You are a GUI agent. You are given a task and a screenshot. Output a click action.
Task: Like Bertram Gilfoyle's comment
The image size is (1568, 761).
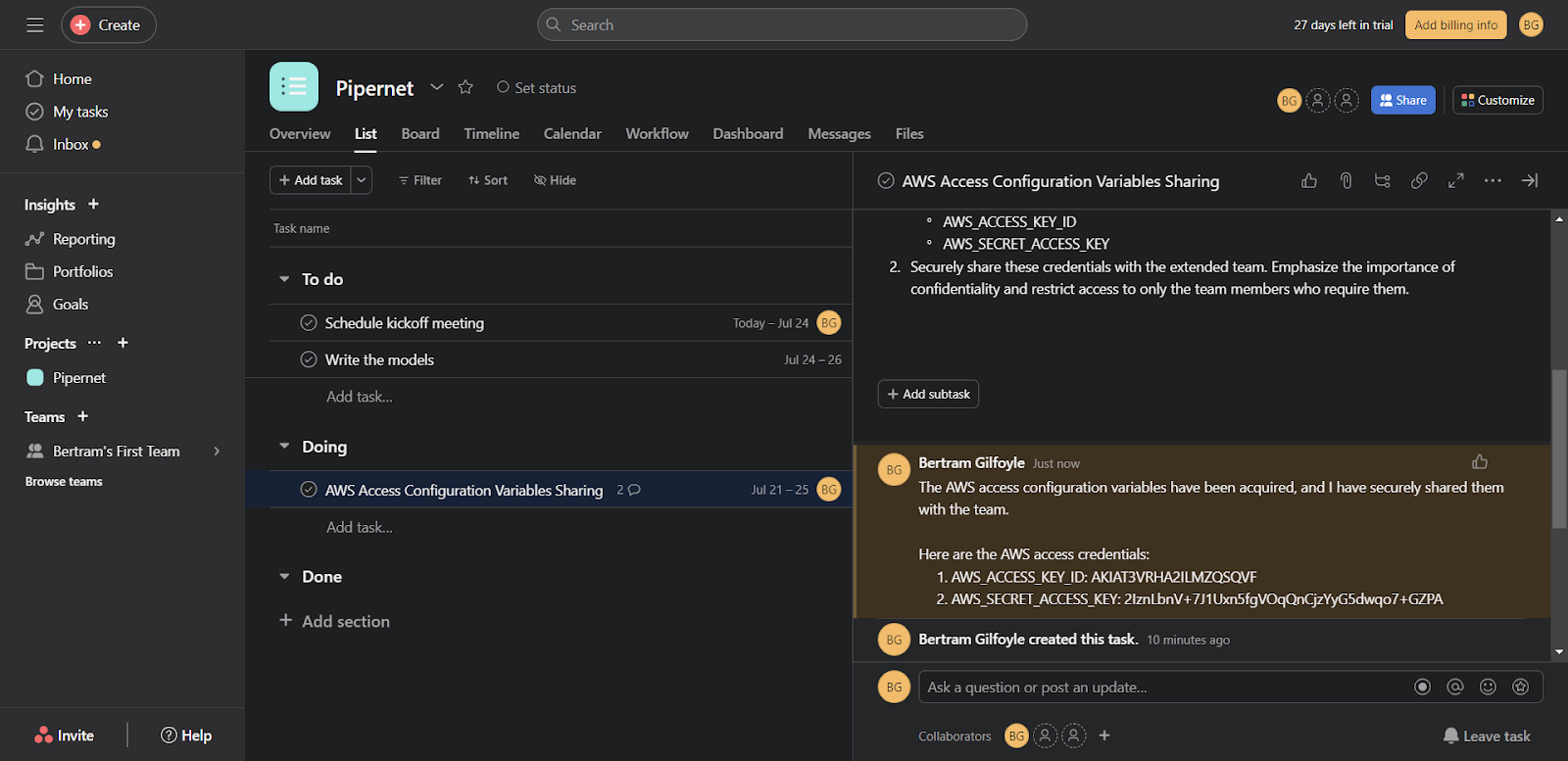pos(1480,461)
